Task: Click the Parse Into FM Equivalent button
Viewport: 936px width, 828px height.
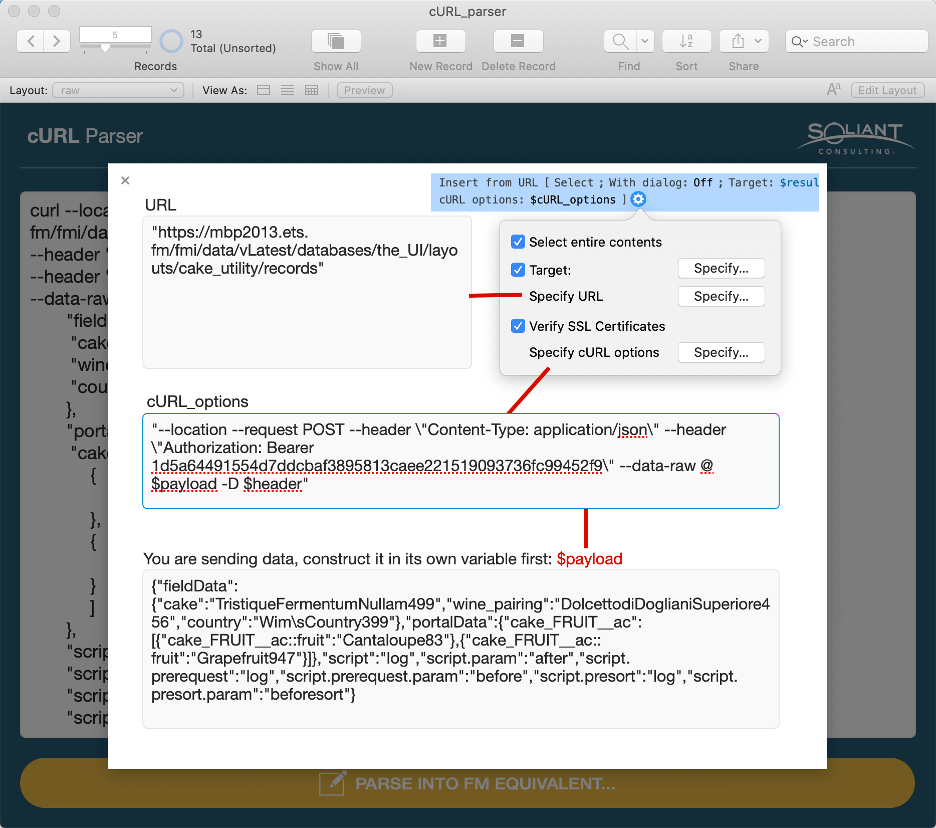Action: (467, 783)
